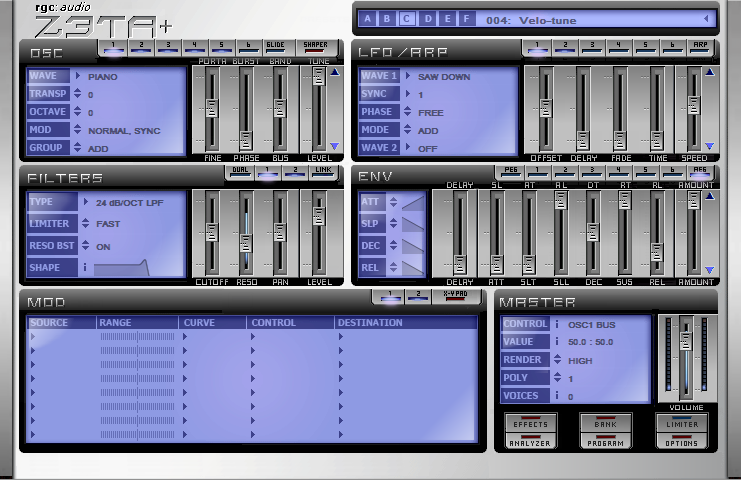Toggle the ARP button in LFO/ARP
Screen dimensions: 741x480
pyautogui.click(x=700, y=48)
